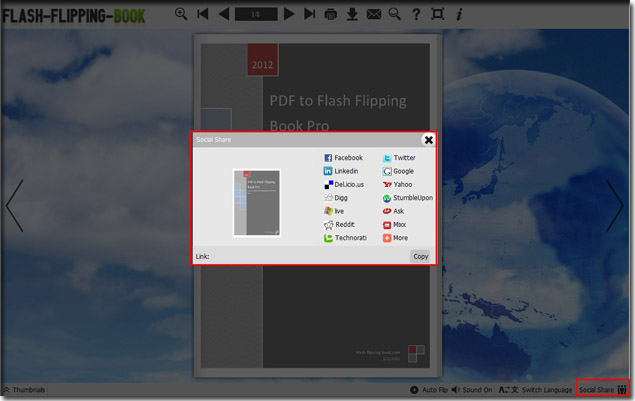Share on StumbleUpon
Image resolution: width=635 pixels, height=401 pixels.
pyautogui.click(x=407, y=198)
